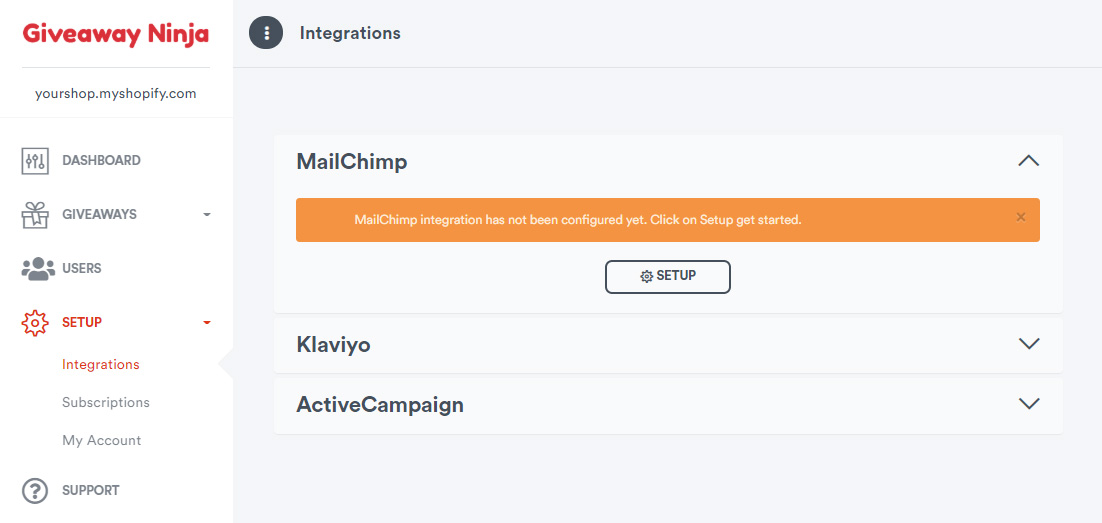The height and width of the screenshot is (523, 1102).
Task: Go to Subscriptions in sidebar
Action: 106,403
